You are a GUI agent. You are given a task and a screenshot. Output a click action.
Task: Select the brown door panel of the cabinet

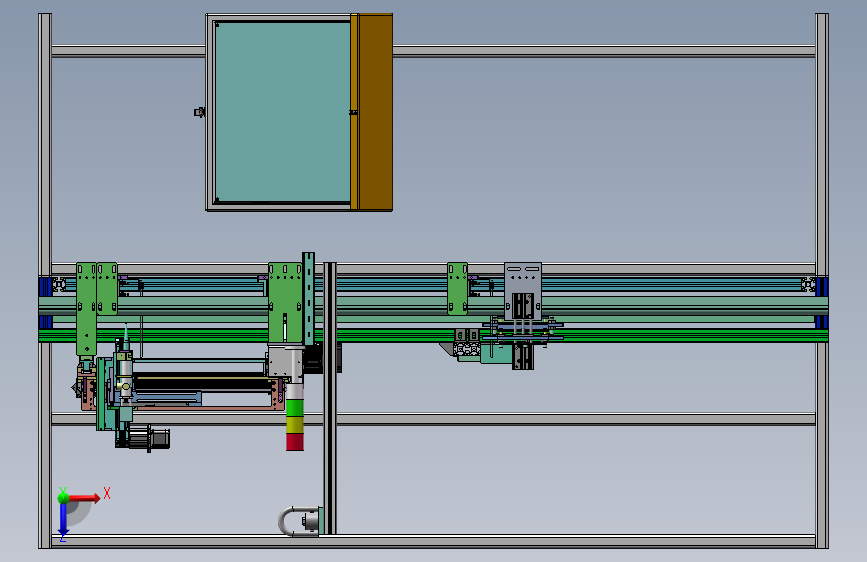click(375, 112)
